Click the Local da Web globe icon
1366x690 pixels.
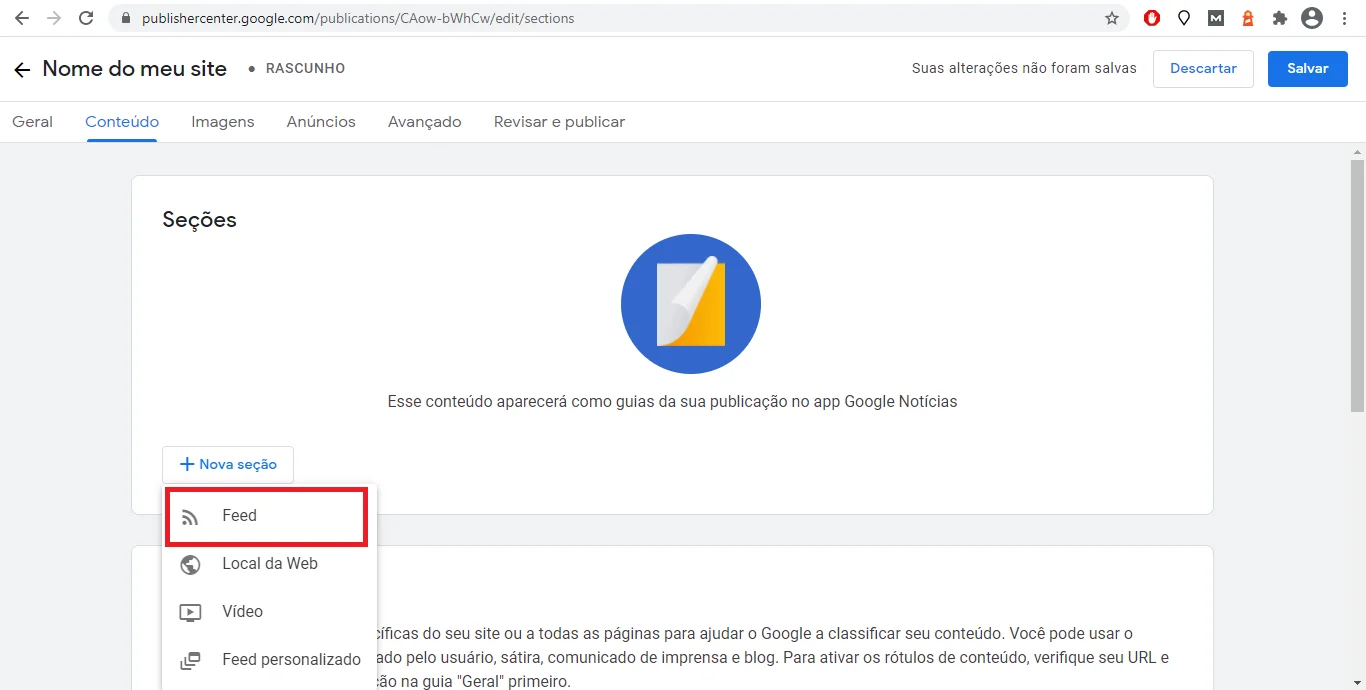coord(190,565)
